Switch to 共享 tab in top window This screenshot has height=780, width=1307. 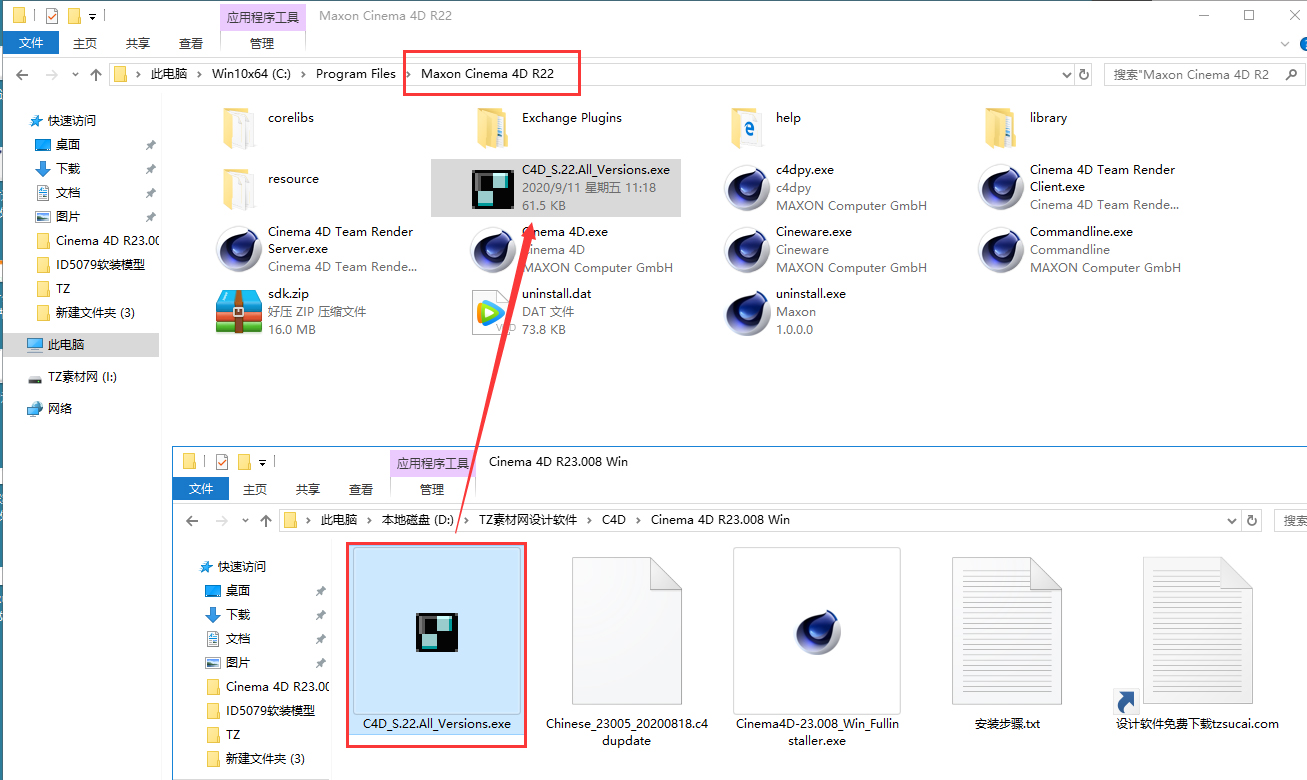(138, 43)
